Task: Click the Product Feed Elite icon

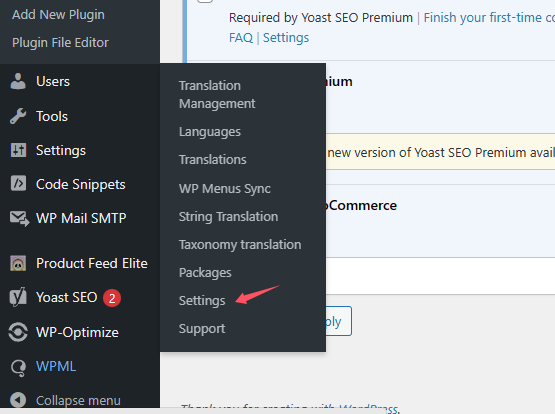Action: coord(18,263)
